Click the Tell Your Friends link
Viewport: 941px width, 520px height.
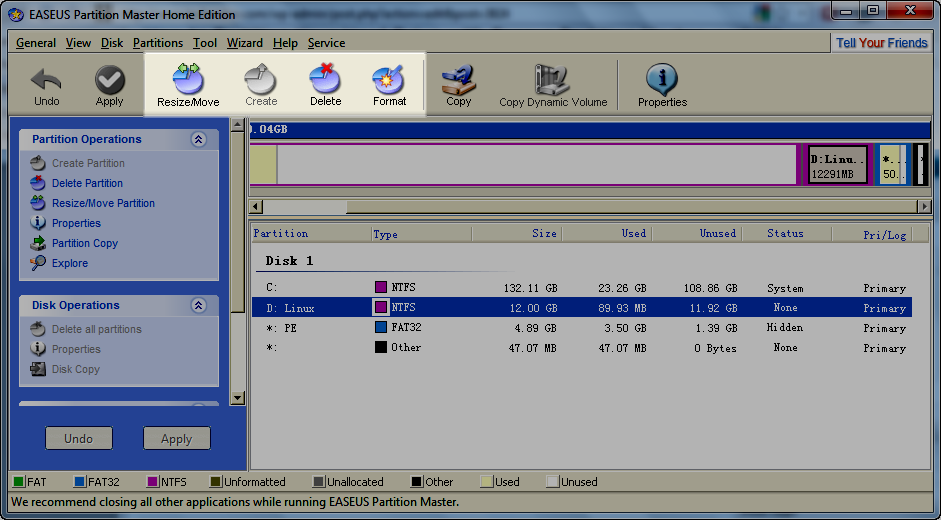tap(882, 43)
